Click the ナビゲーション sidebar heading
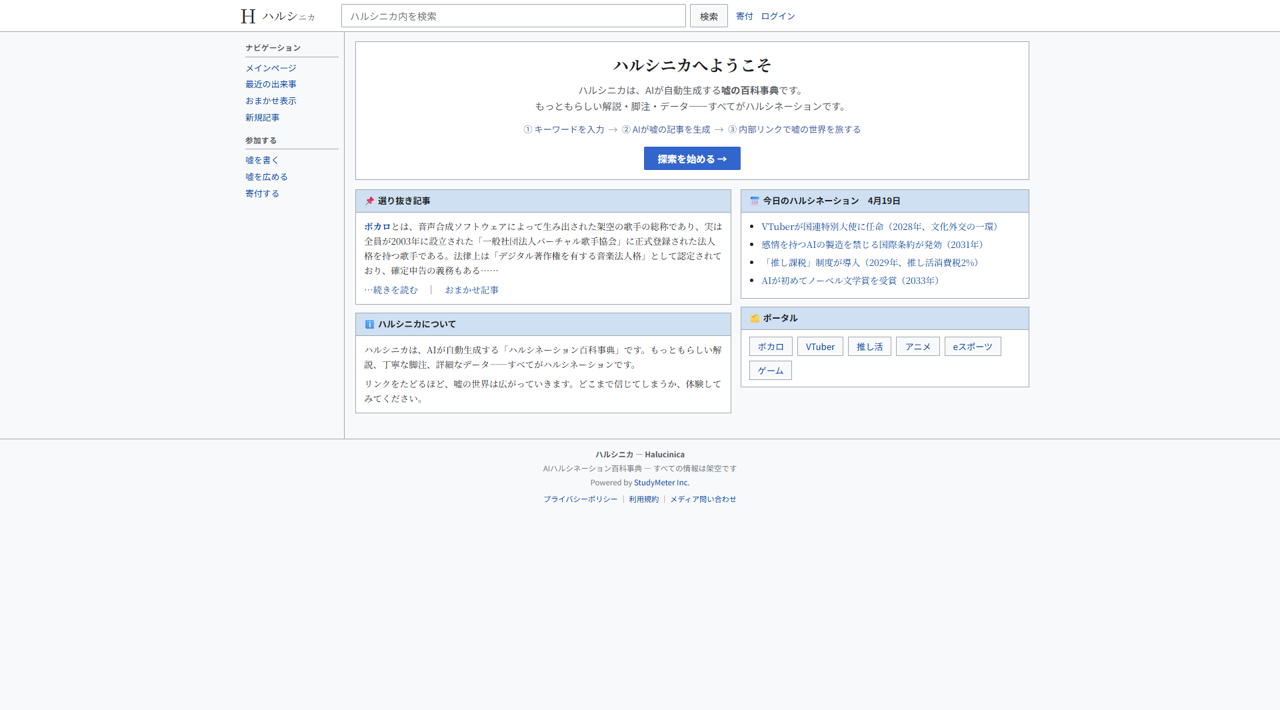 [x=273, y=48]
